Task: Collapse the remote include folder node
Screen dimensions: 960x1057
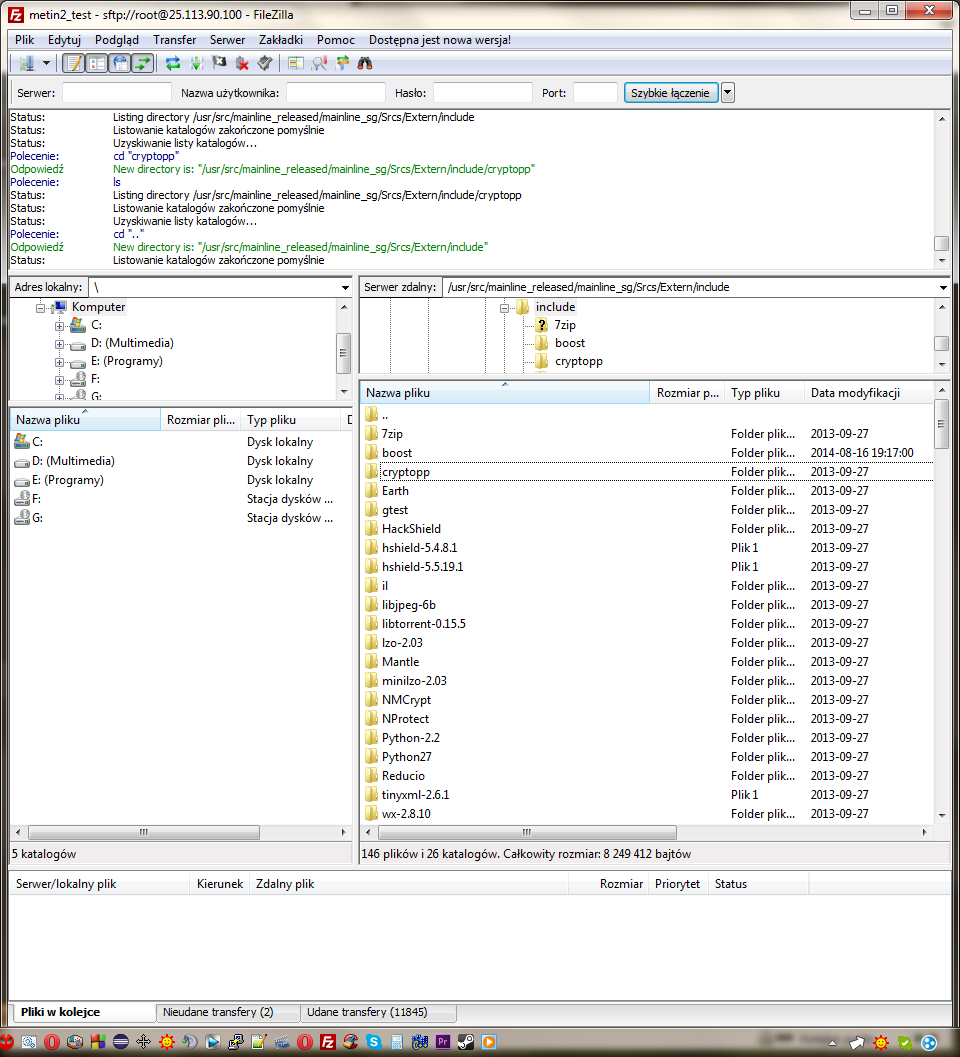Action: (x=504, y=308)
